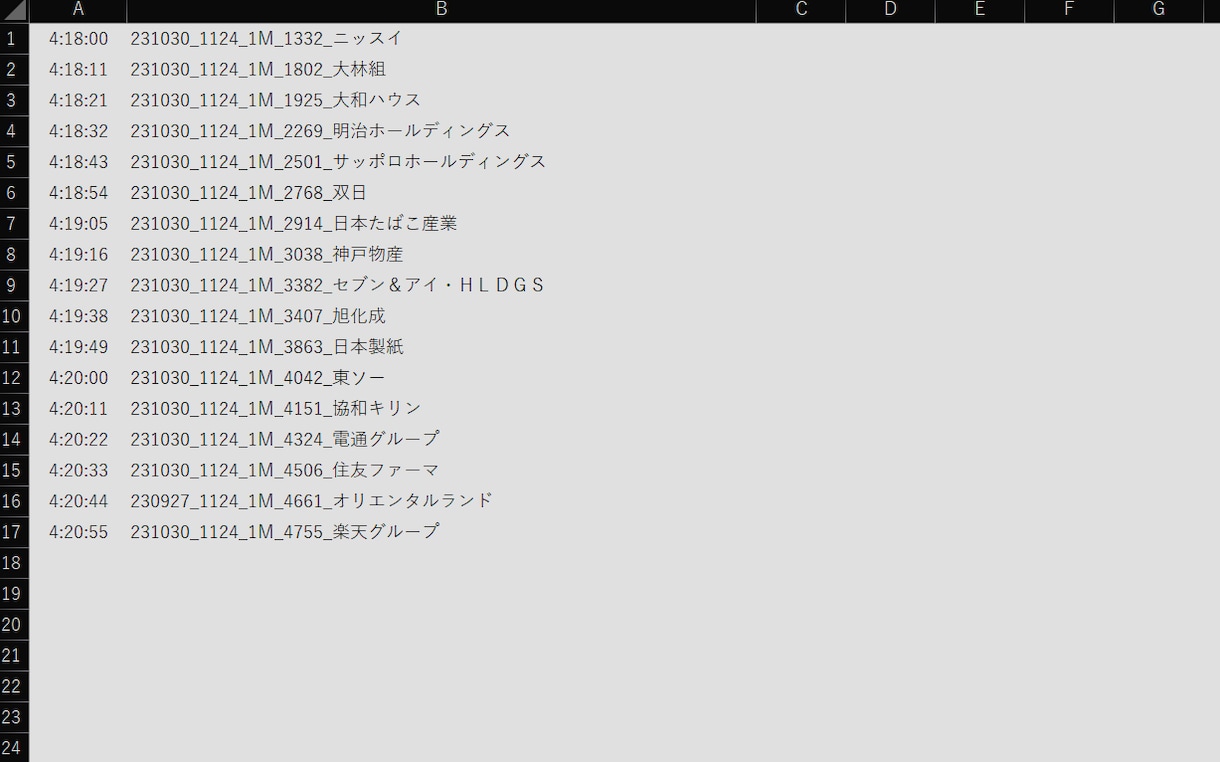Click cell with time 4:20:11
This screenshot has width=1220, height=762.
(78, 409)
